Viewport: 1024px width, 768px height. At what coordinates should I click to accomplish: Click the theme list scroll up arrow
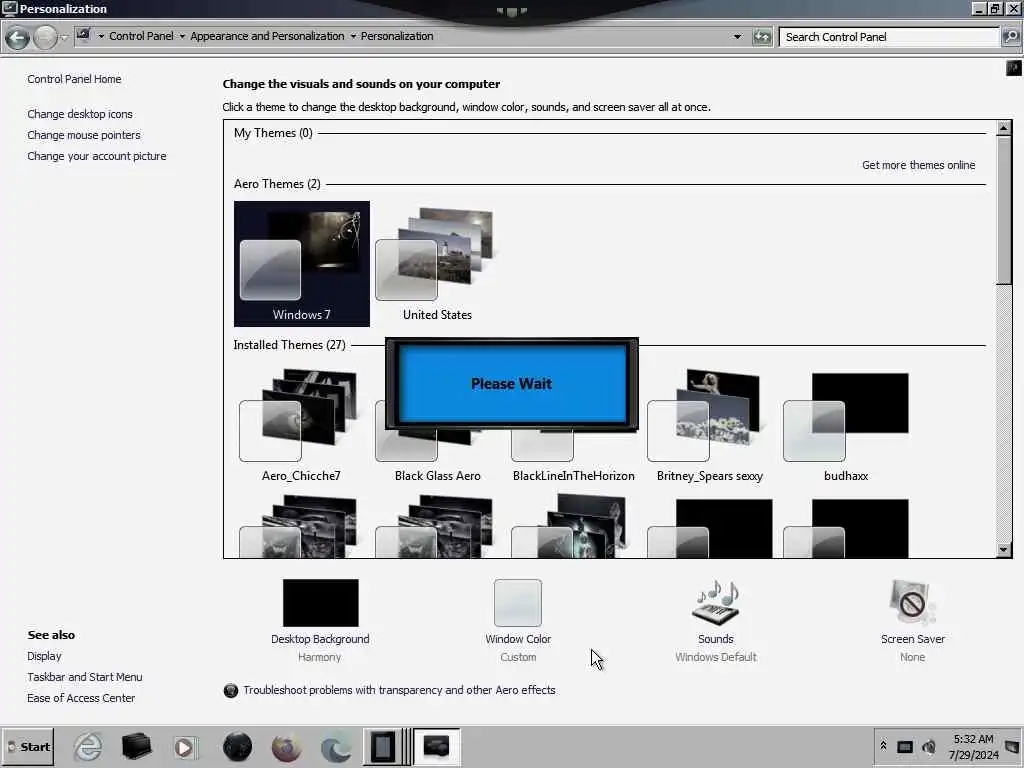pyautogui.click(x=1004, y=128)
